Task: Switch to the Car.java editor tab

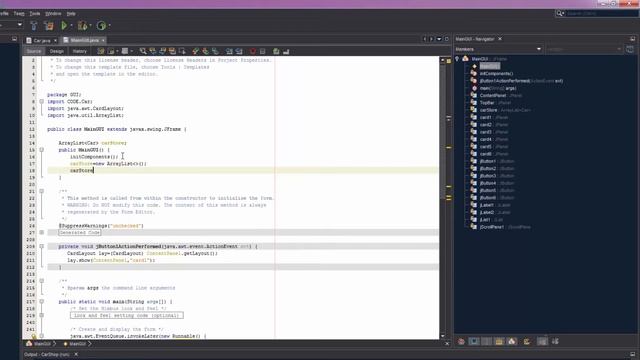Action: point(42,40)
